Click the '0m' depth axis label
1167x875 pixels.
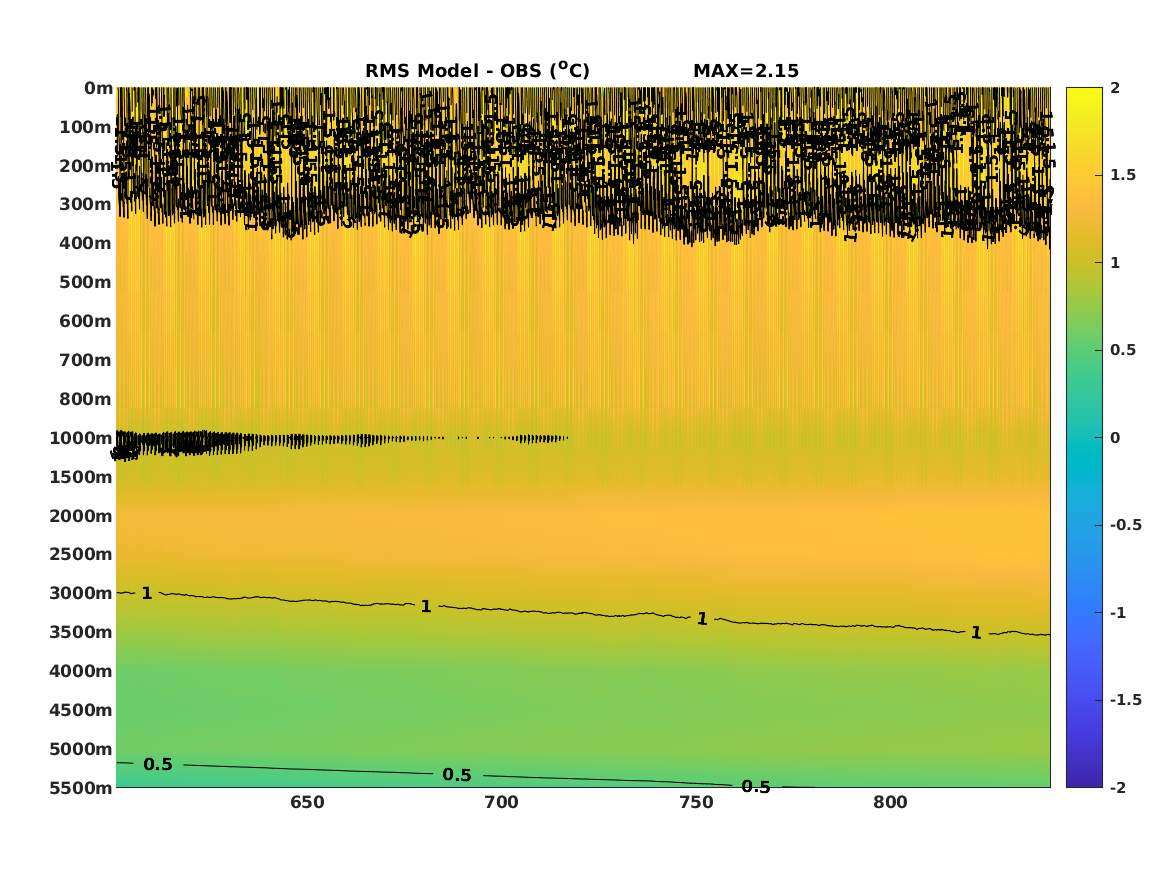coord(98,89)
